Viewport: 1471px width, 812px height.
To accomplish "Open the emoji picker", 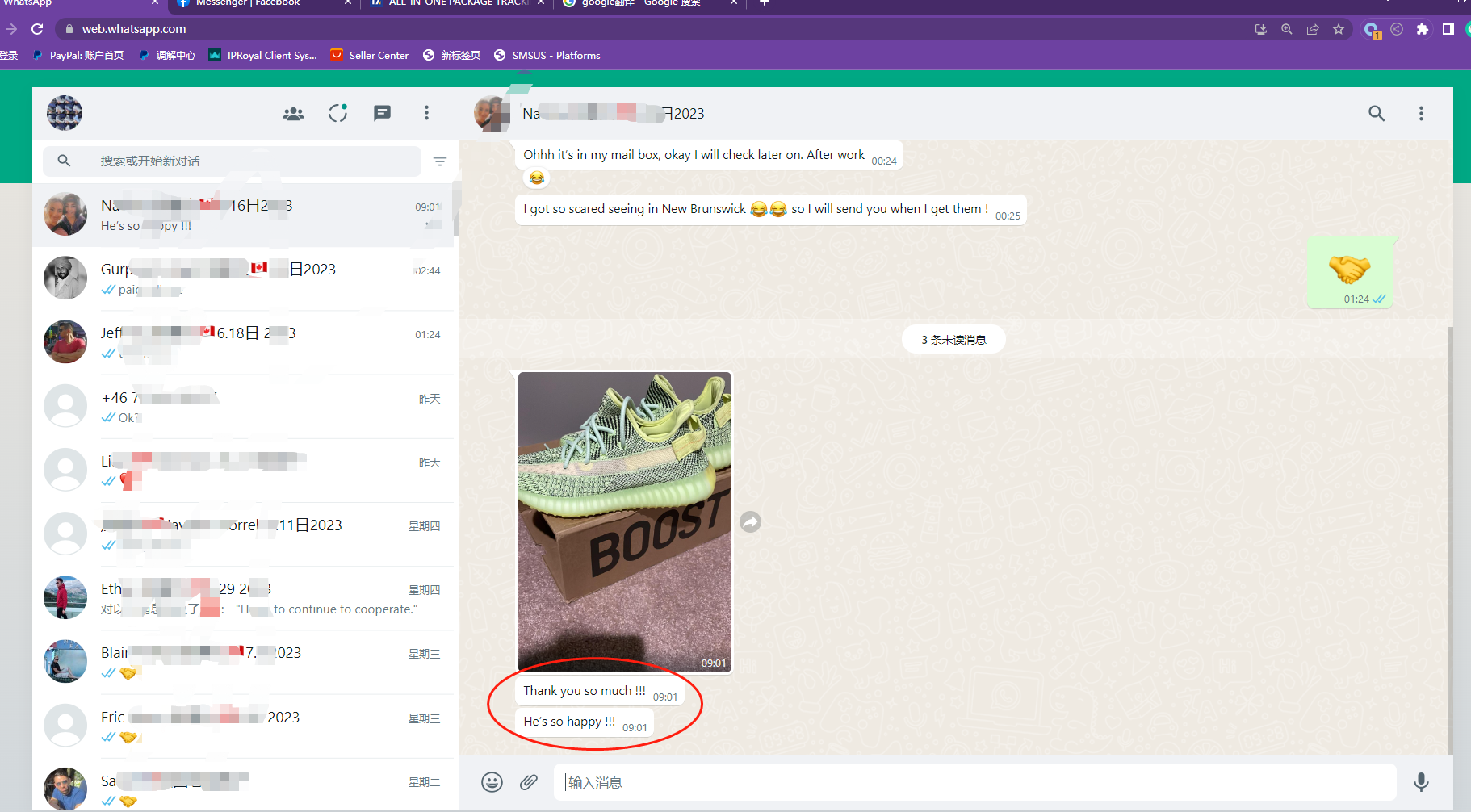I will click(492, 782).
